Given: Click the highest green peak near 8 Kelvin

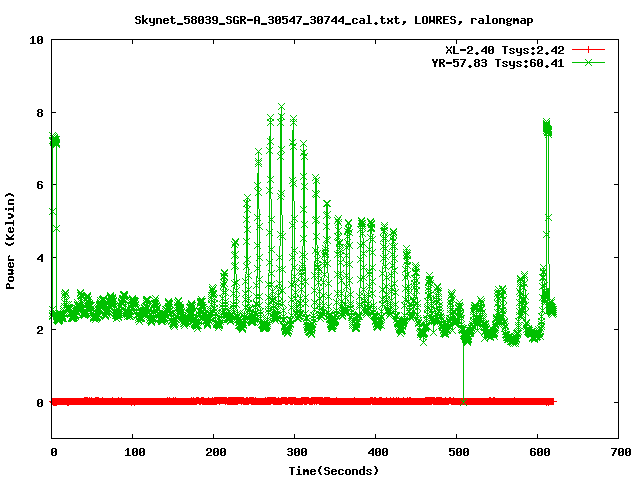Looking at the screenshot, I should [281, 107].
